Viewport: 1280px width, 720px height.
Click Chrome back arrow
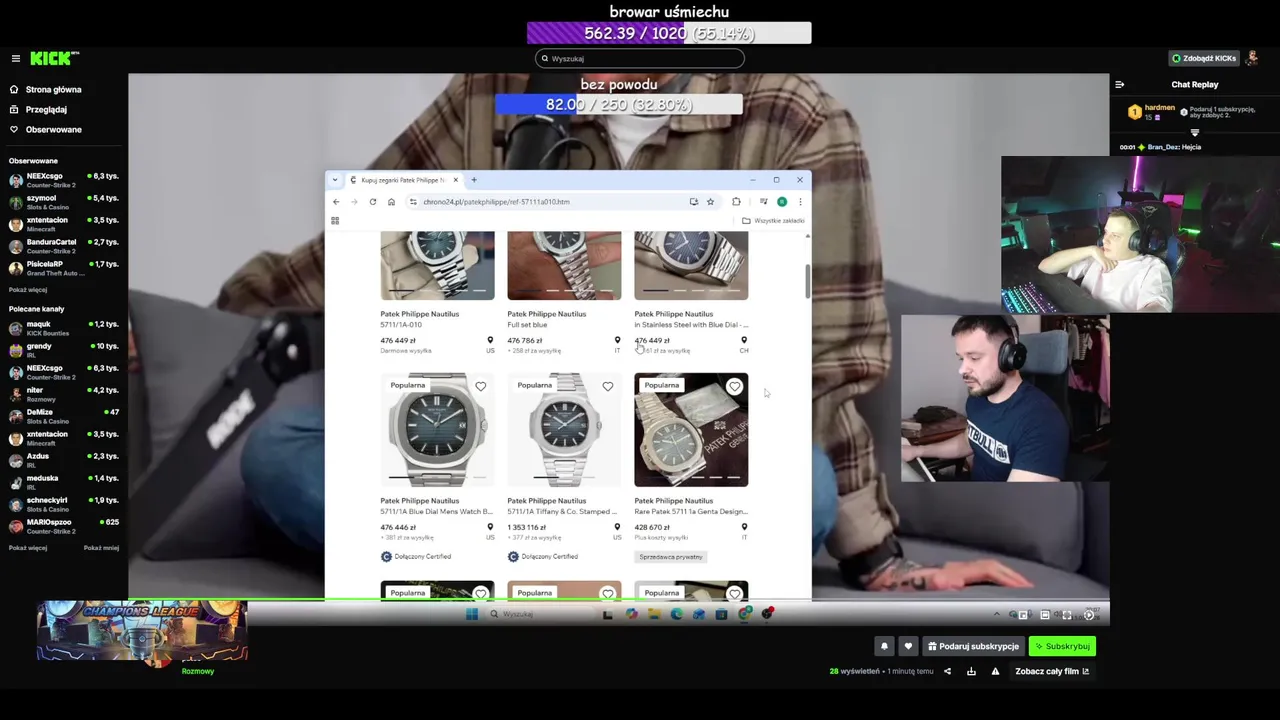pyautogui.click(x=336, y=202)
